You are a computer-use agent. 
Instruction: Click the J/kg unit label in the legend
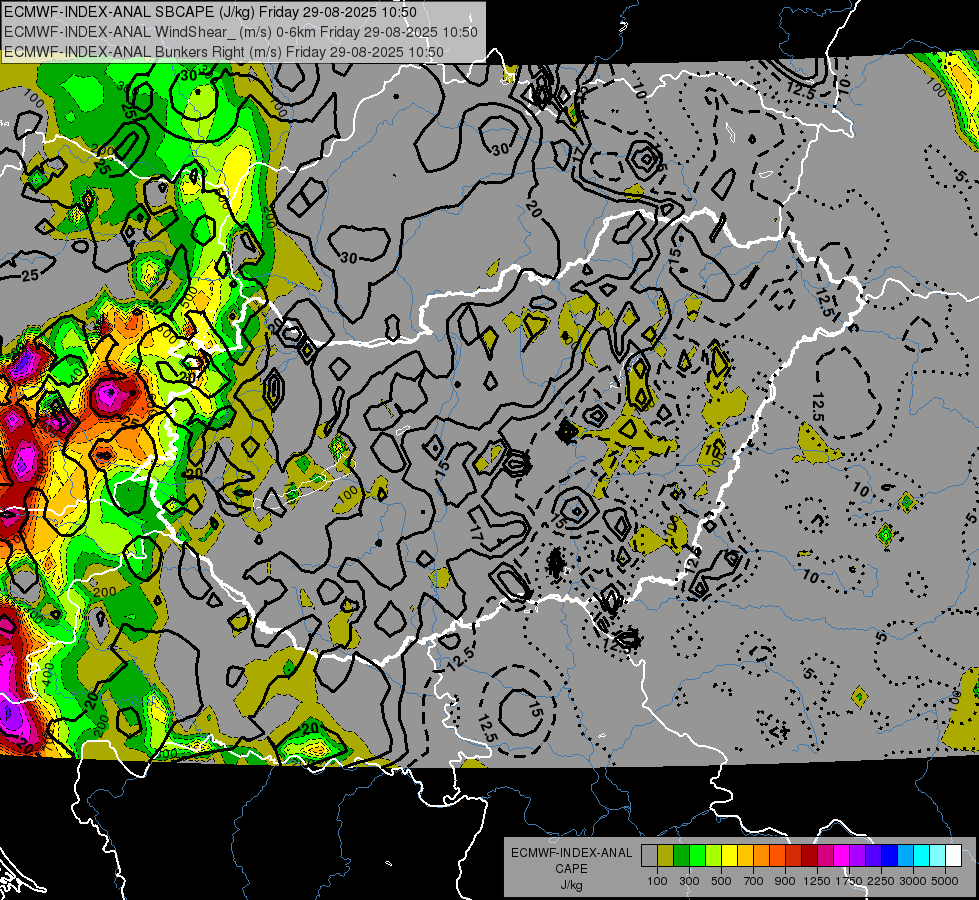(571, 885)
